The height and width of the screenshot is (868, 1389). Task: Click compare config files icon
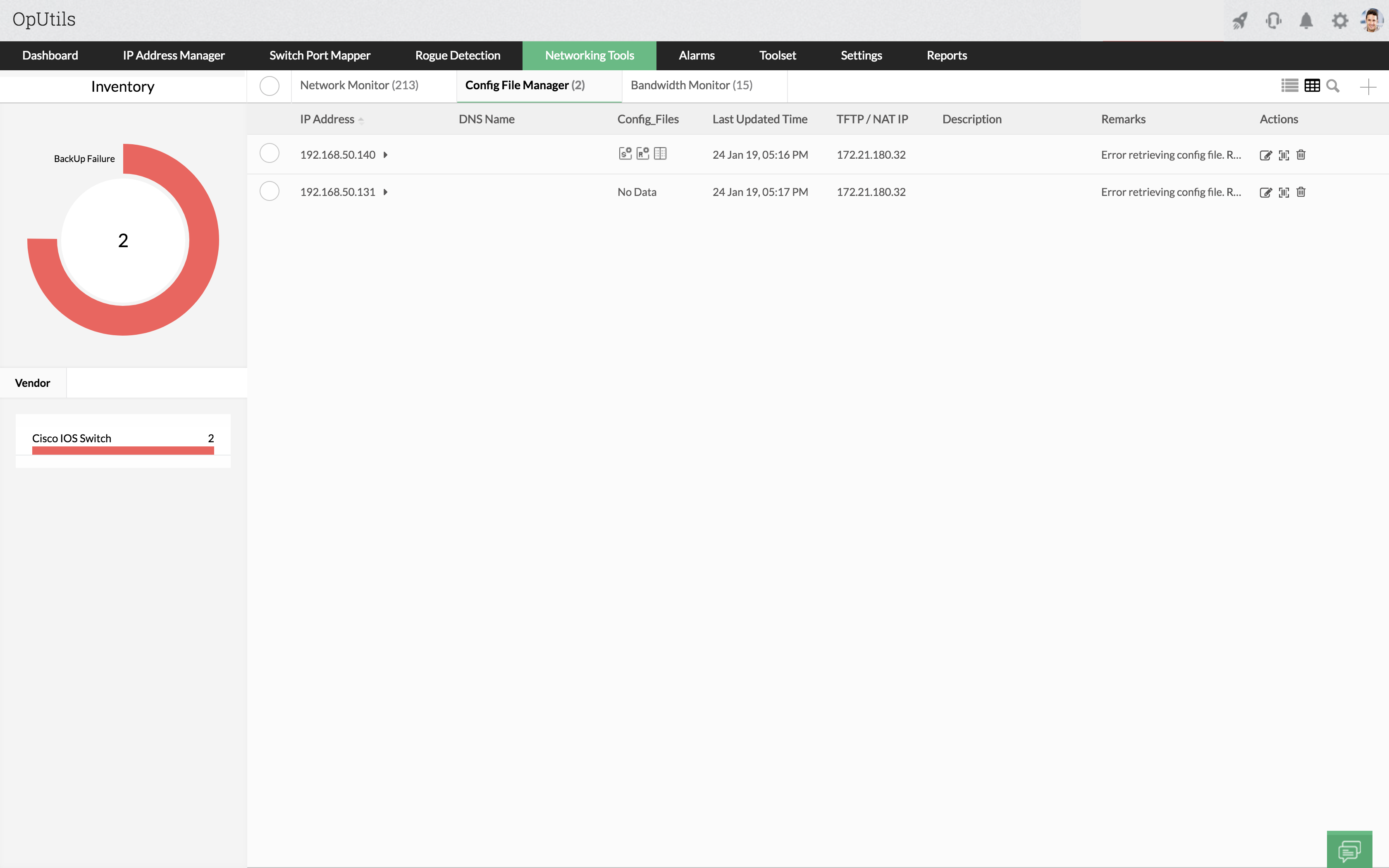pyautogui.click(x=660, y=153)
